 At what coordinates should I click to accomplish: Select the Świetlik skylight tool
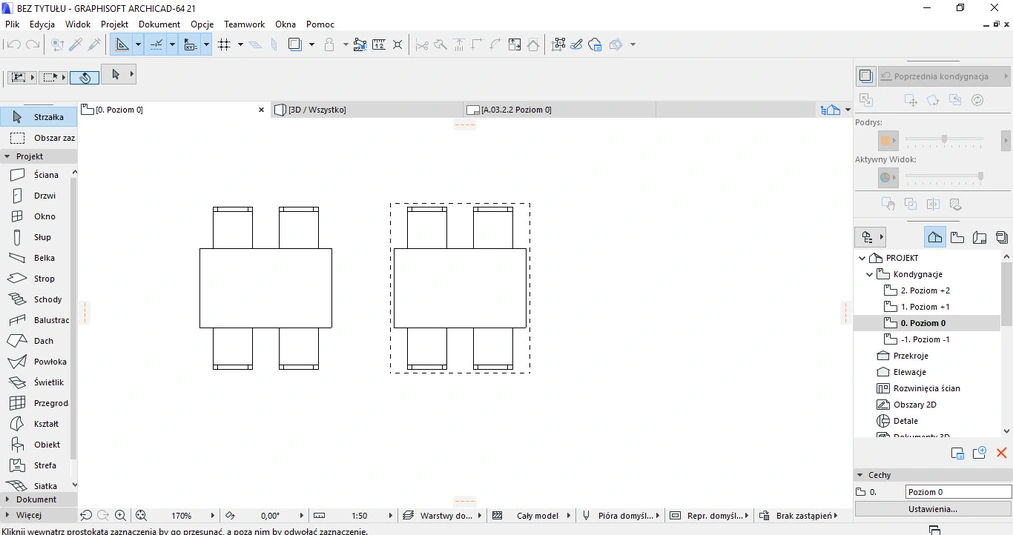tap(36, 382)
